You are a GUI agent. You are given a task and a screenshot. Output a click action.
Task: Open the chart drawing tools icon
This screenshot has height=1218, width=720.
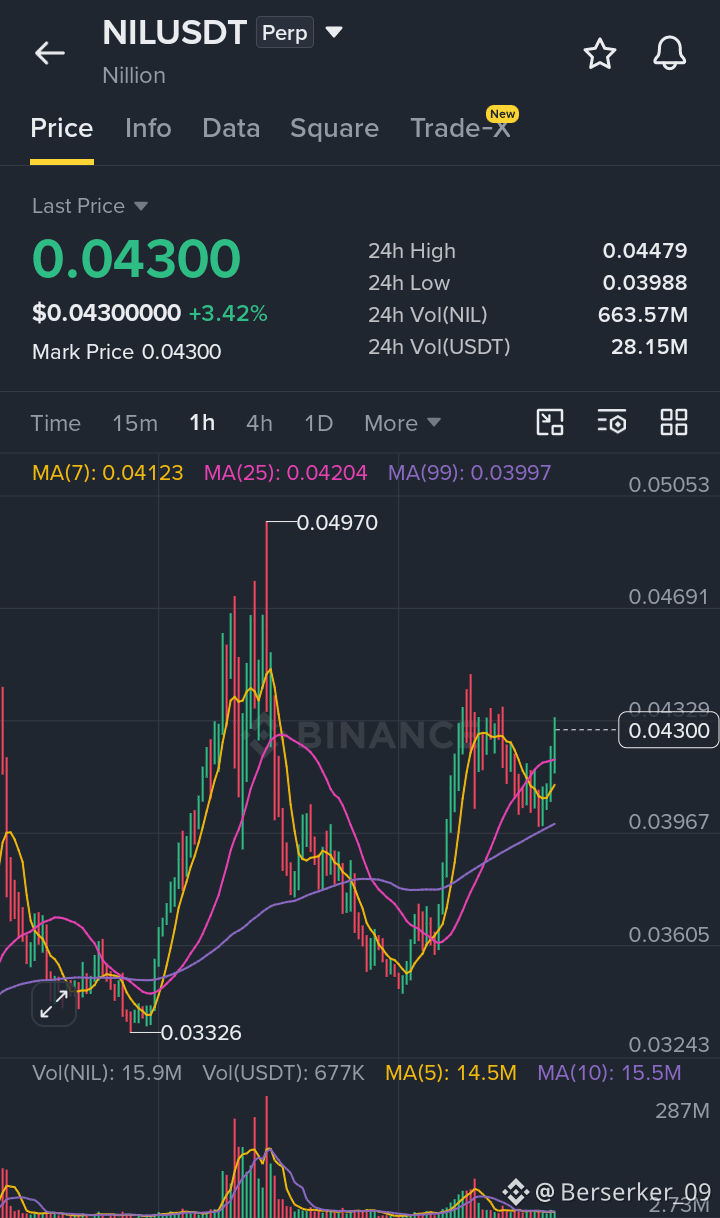click(550, 422)
